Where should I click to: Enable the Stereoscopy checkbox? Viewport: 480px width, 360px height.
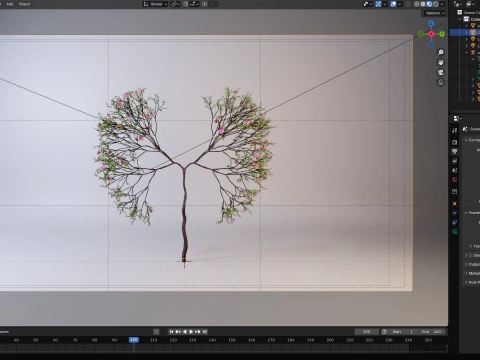tap(471, 255)
